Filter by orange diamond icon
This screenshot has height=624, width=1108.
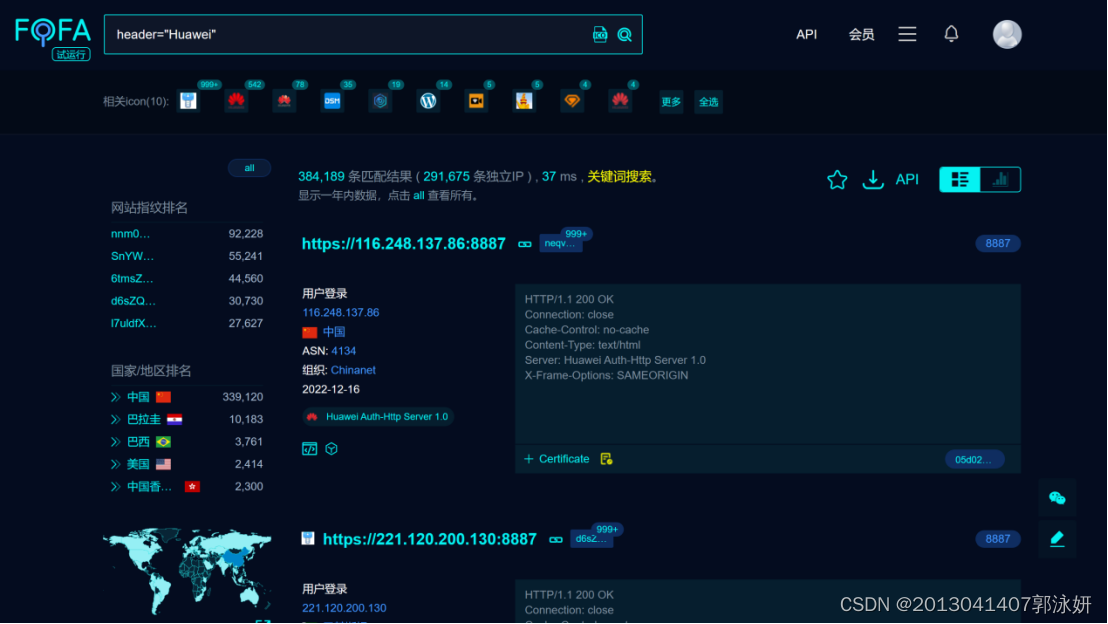click(572, 101)
